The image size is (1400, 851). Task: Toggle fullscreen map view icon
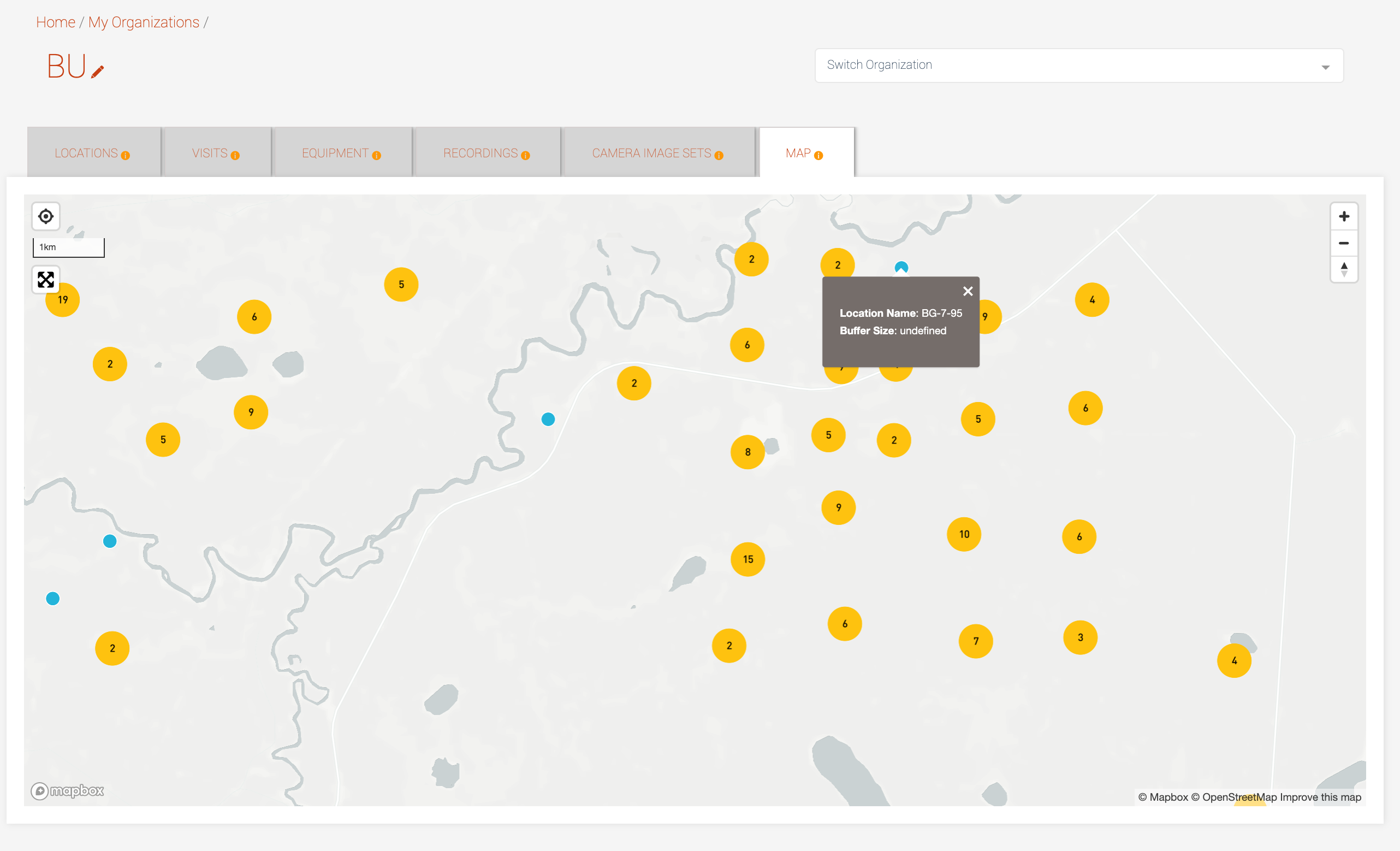point(45,280)
